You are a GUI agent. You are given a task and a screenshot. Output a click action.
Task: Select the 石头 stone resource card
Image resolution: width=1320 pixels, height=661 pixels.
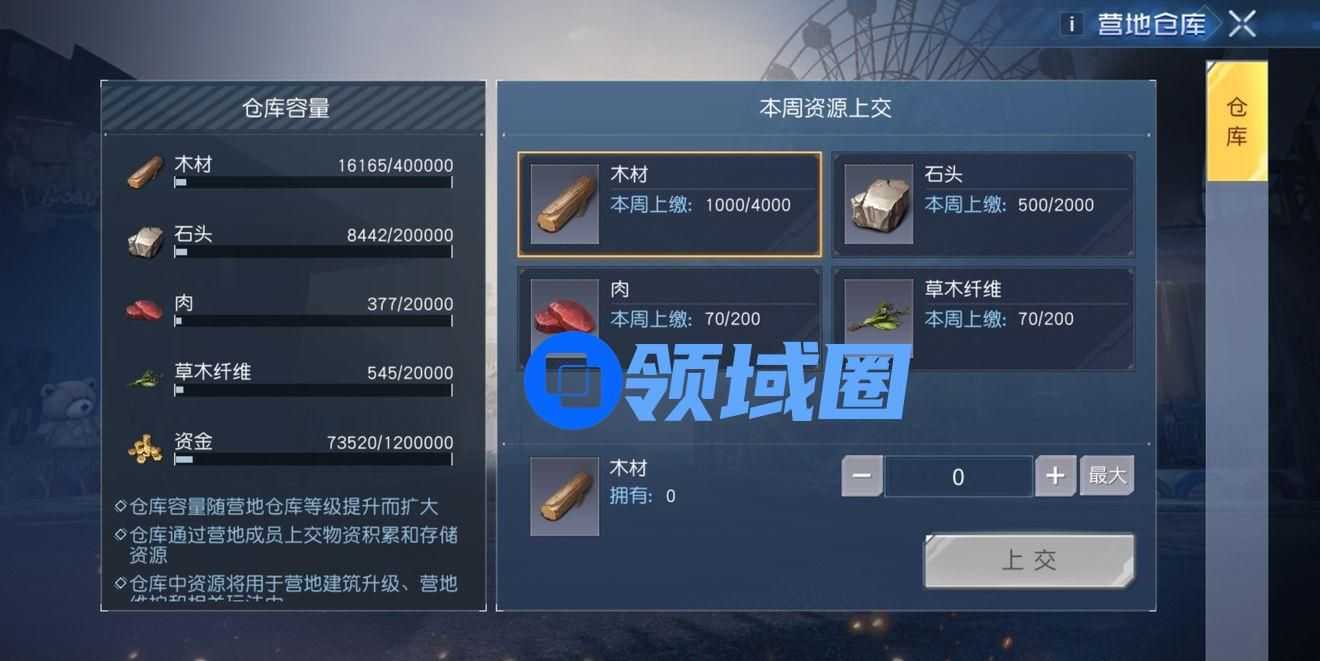(984, 204)
